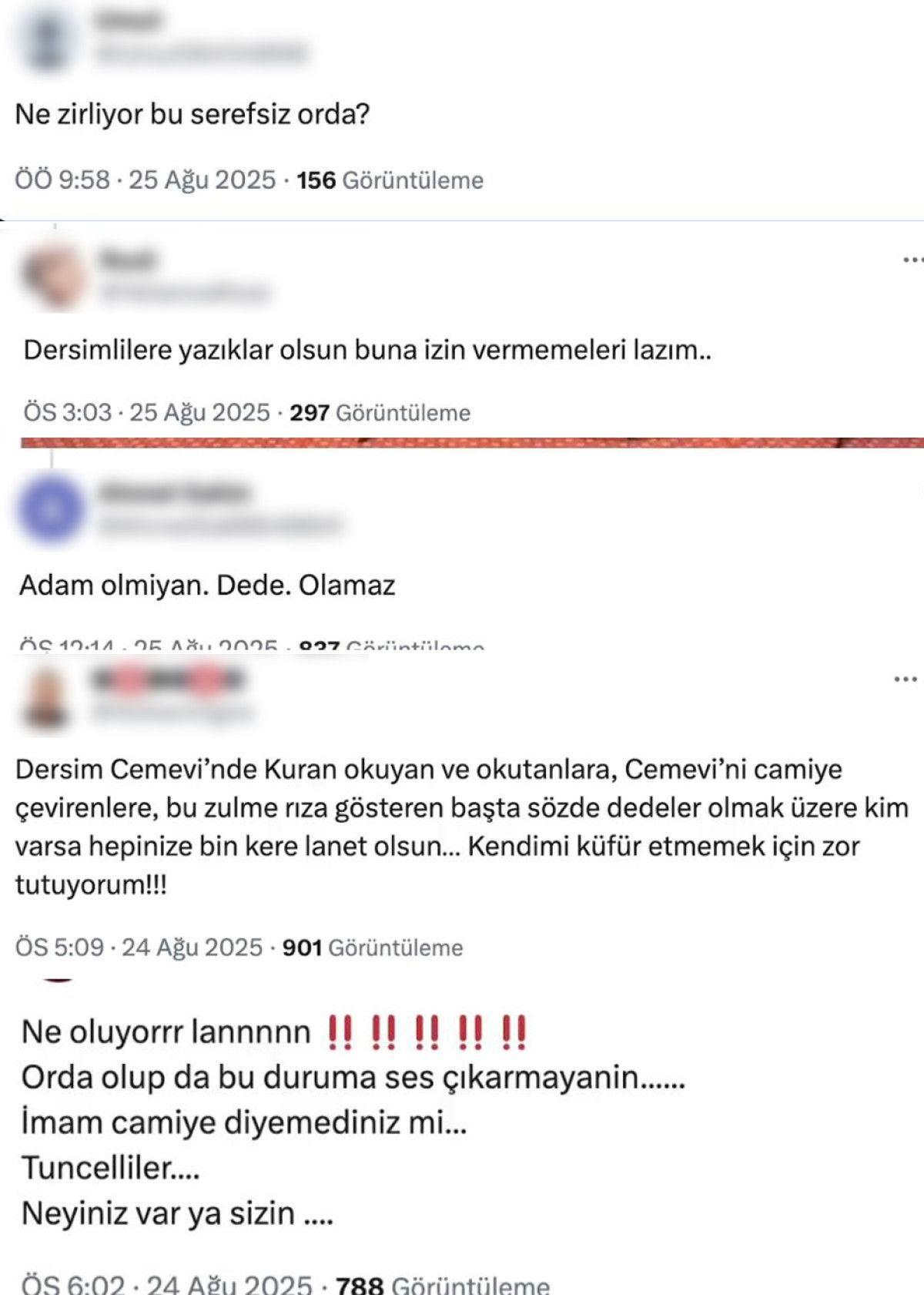Open three-dot menu on Dersim Cemevi tweet
This screenshot has height=1295, width=924.
(906, 679)
